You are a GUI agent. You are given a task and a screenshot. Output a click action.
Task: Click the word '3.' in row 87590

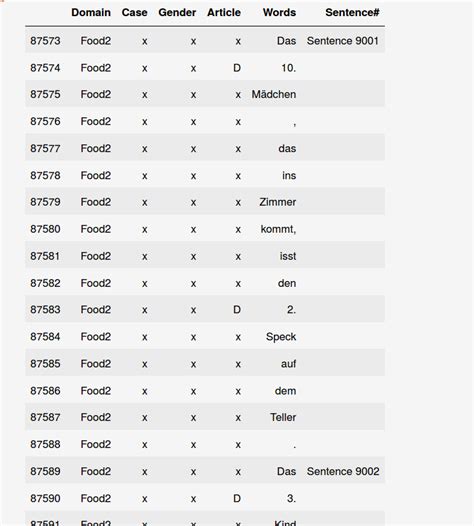coord(292,498)
